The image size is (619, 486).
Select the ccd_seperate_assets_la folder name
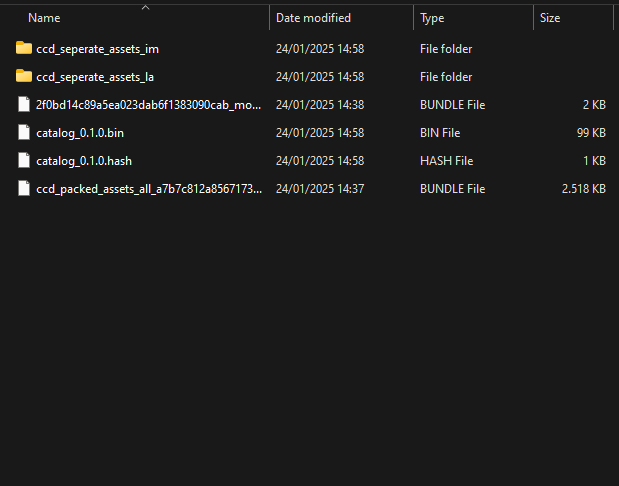pyautogui.click(x=95, y=76)
